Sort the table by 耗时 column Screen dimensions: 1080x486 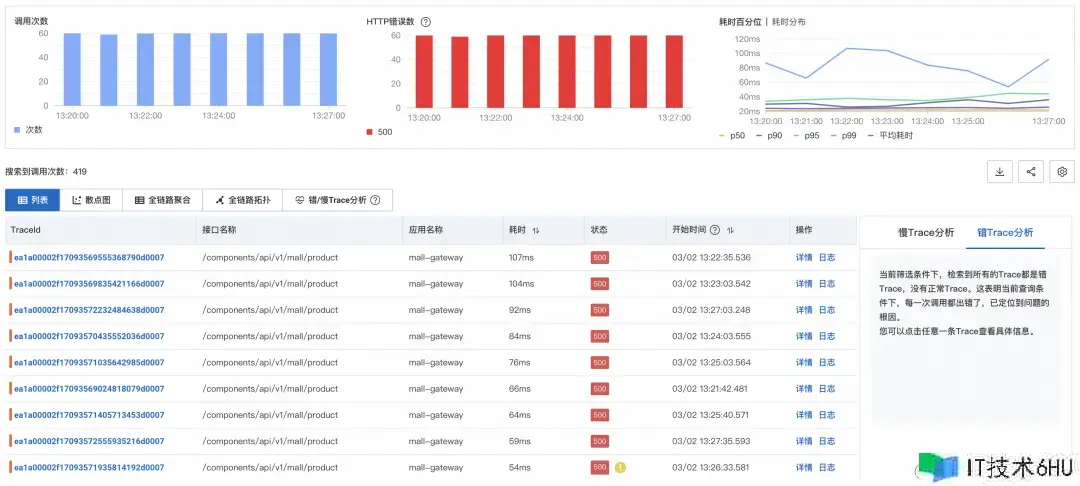pos(536,230)
